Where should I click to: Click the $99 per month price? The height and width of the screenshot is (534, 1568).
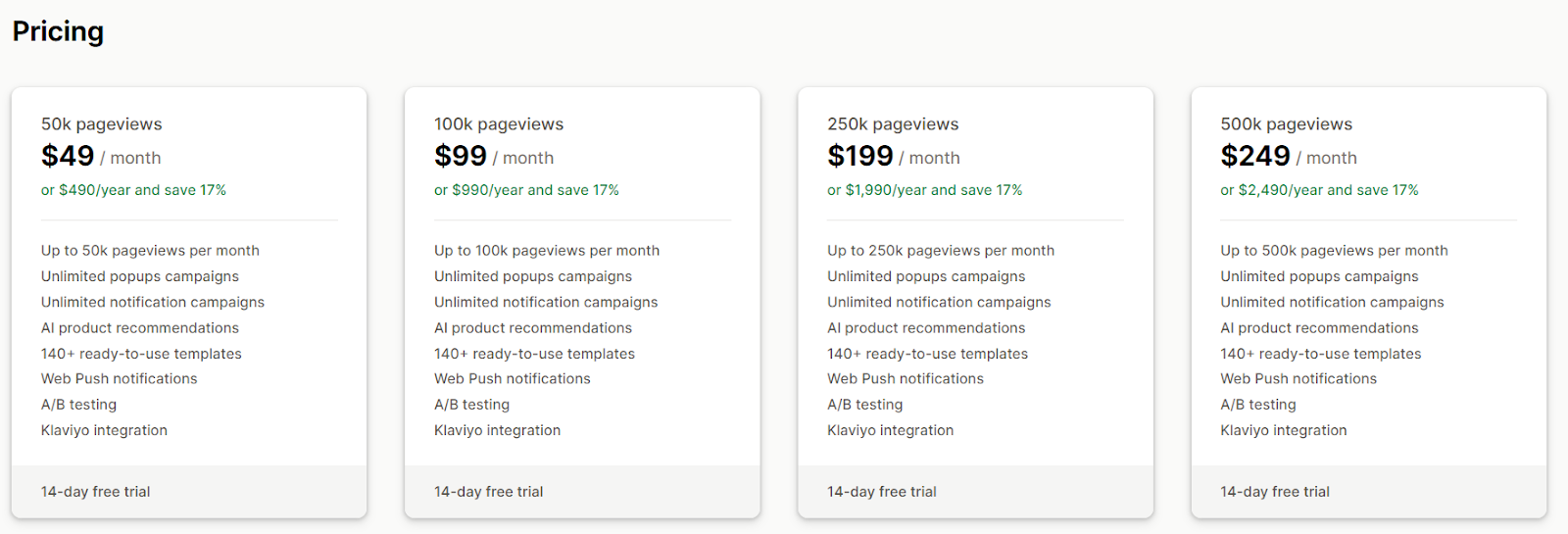461,157
